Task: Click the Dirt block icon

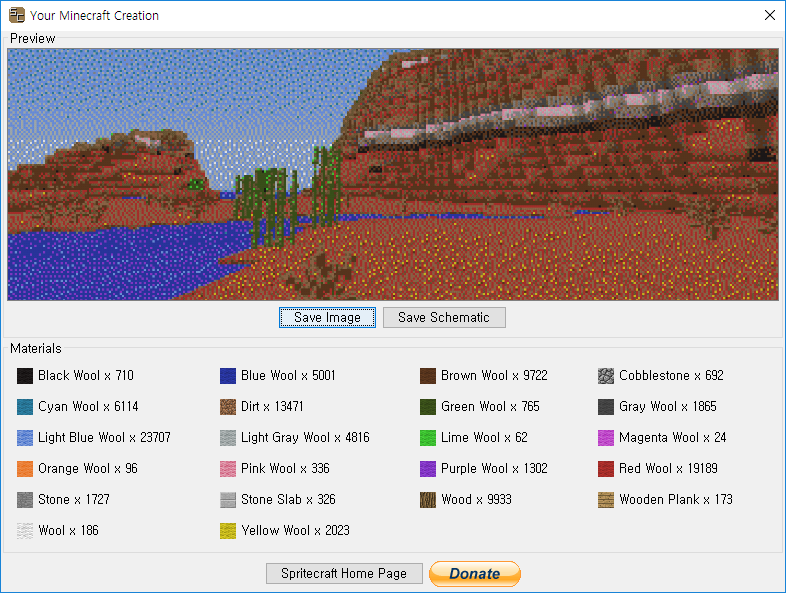Action: 228,407
